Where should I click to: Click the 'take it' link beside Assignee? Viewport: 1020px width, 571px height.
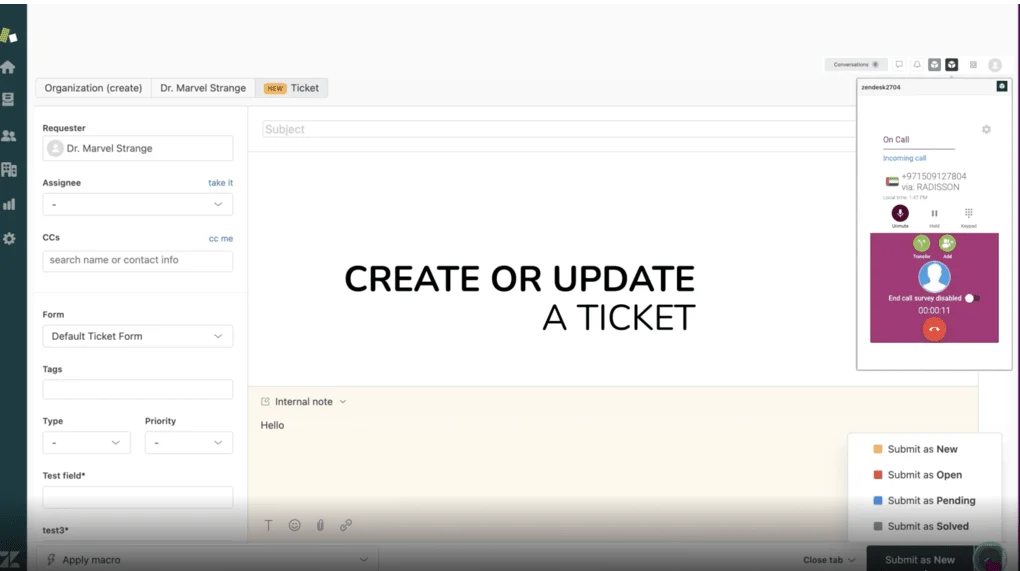click(220, 183)
